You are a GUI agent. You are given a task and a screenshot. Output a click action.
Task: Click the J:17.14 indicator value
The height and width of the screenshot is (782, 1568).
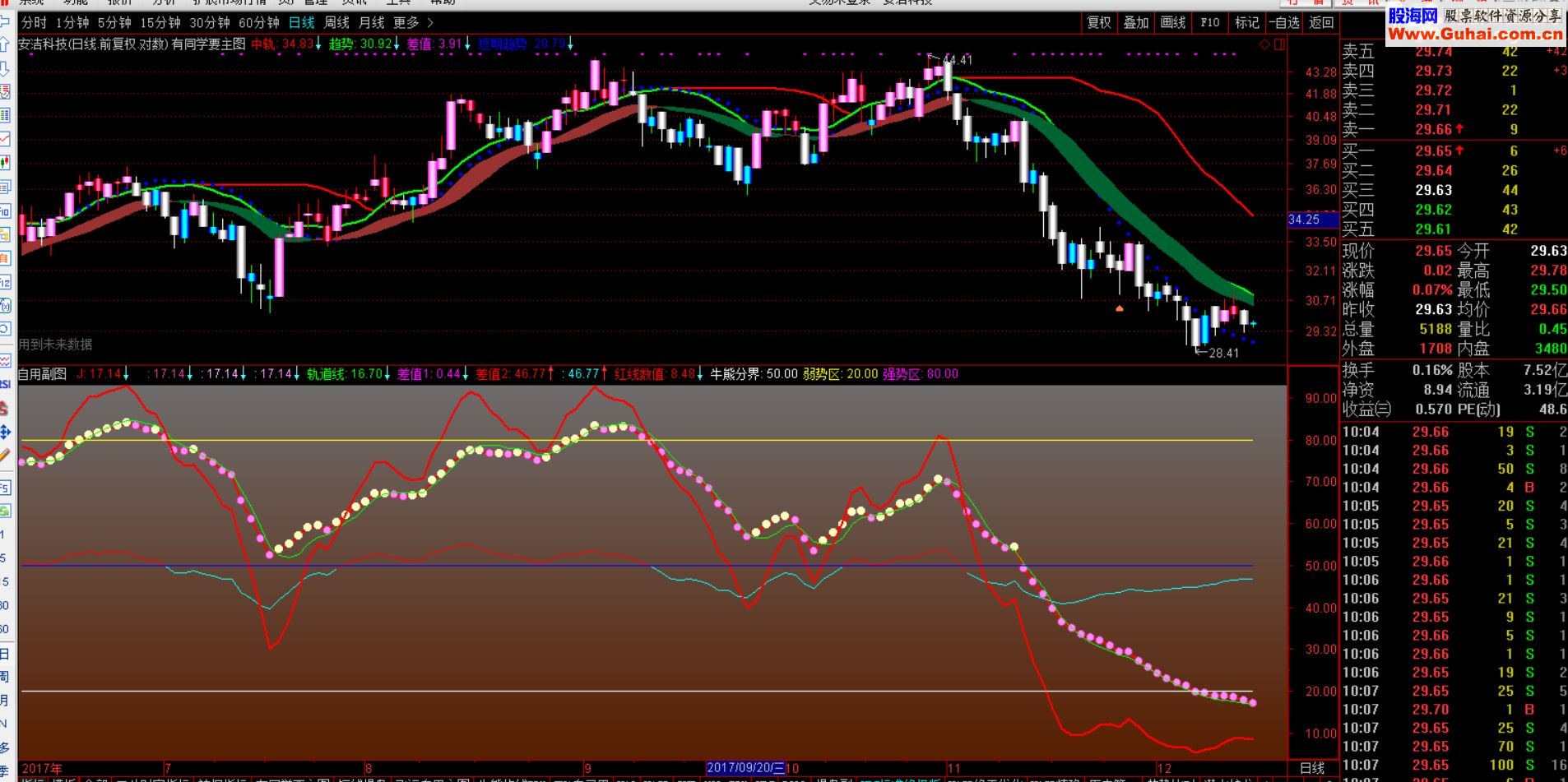[x=103, y=374]
